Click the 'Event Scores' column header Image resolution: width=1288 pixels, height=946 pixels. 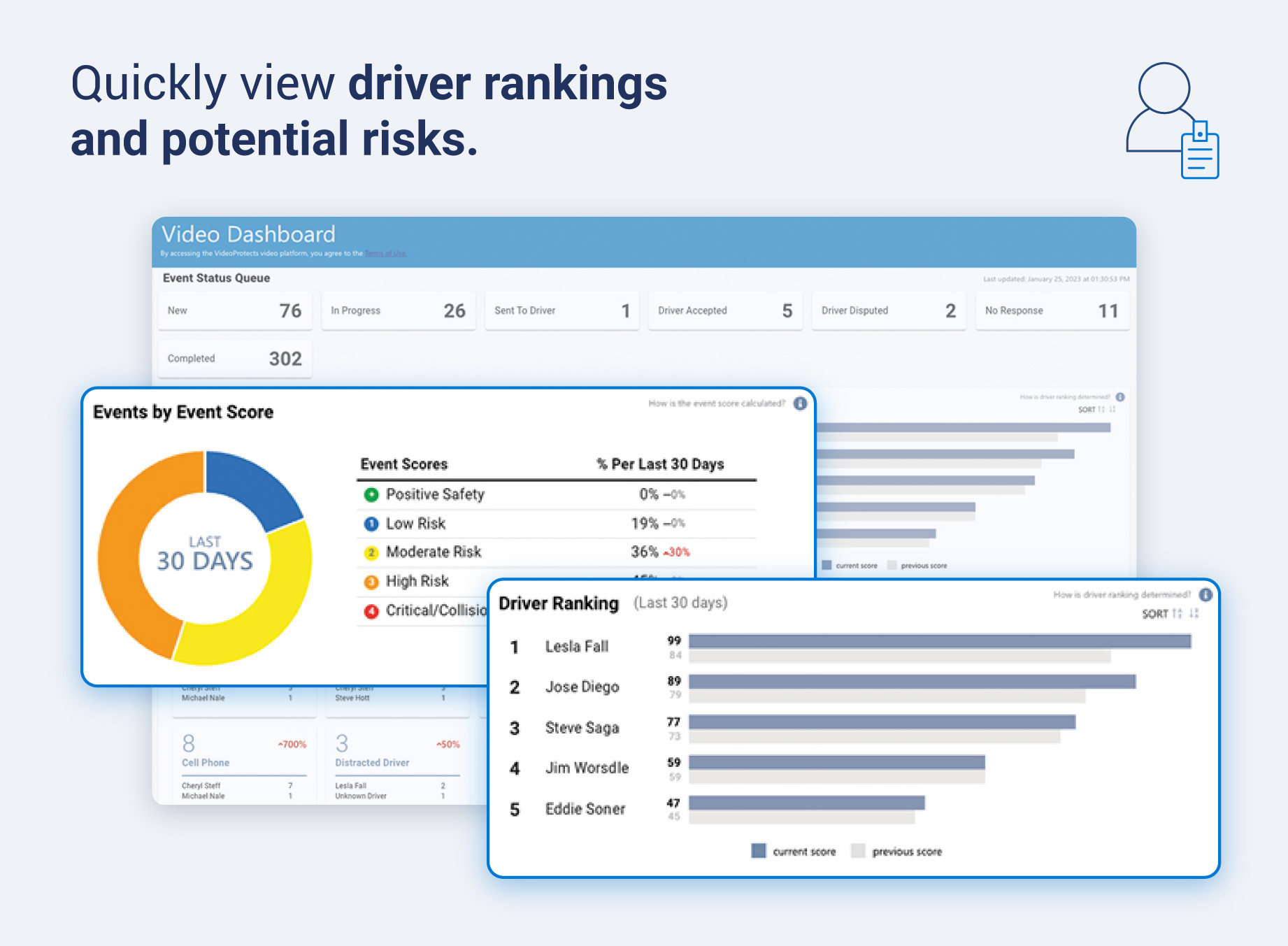[x=404, y=464]
